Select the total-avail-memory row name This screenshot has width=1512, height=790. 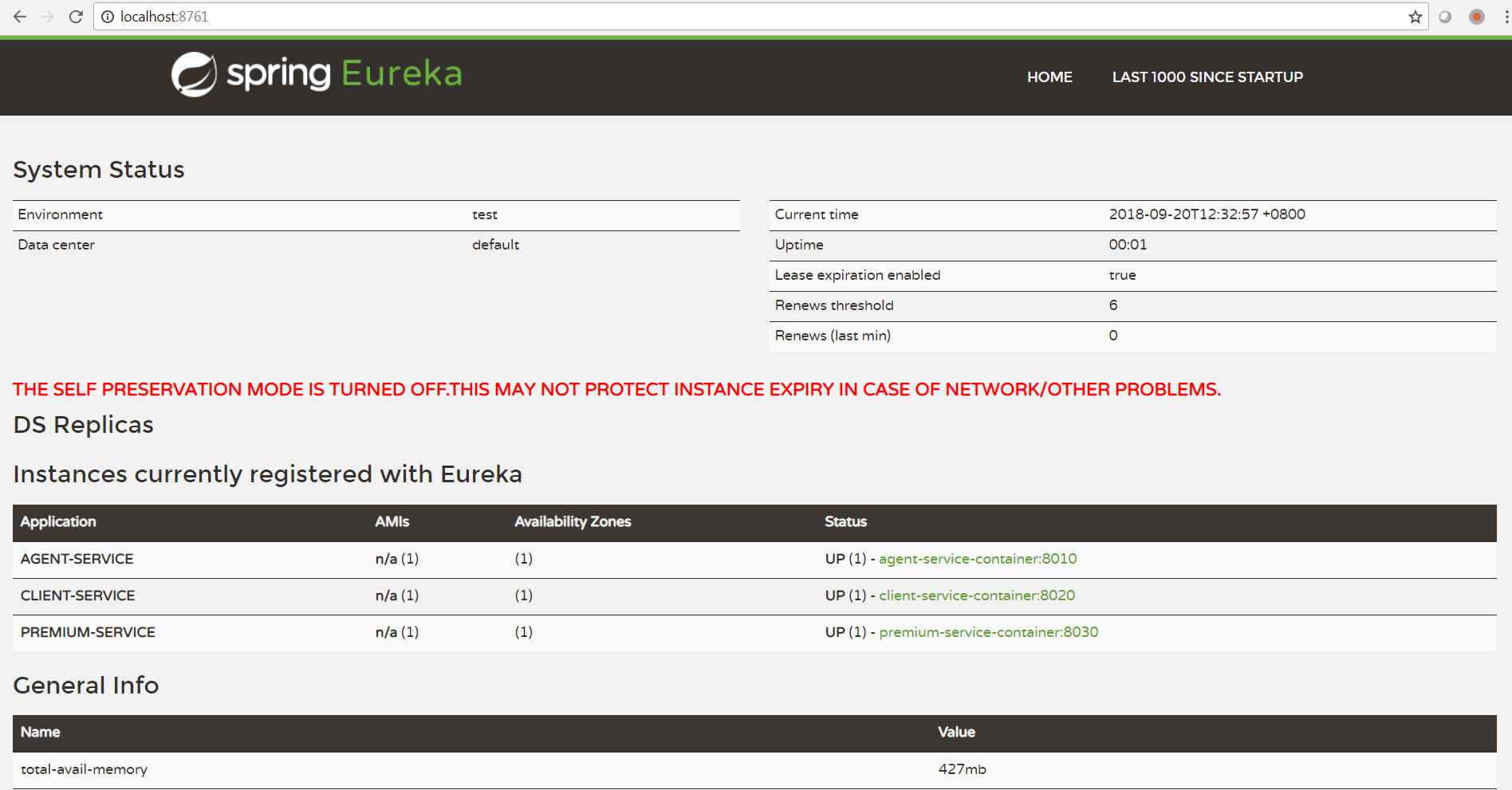pos(84,769)
